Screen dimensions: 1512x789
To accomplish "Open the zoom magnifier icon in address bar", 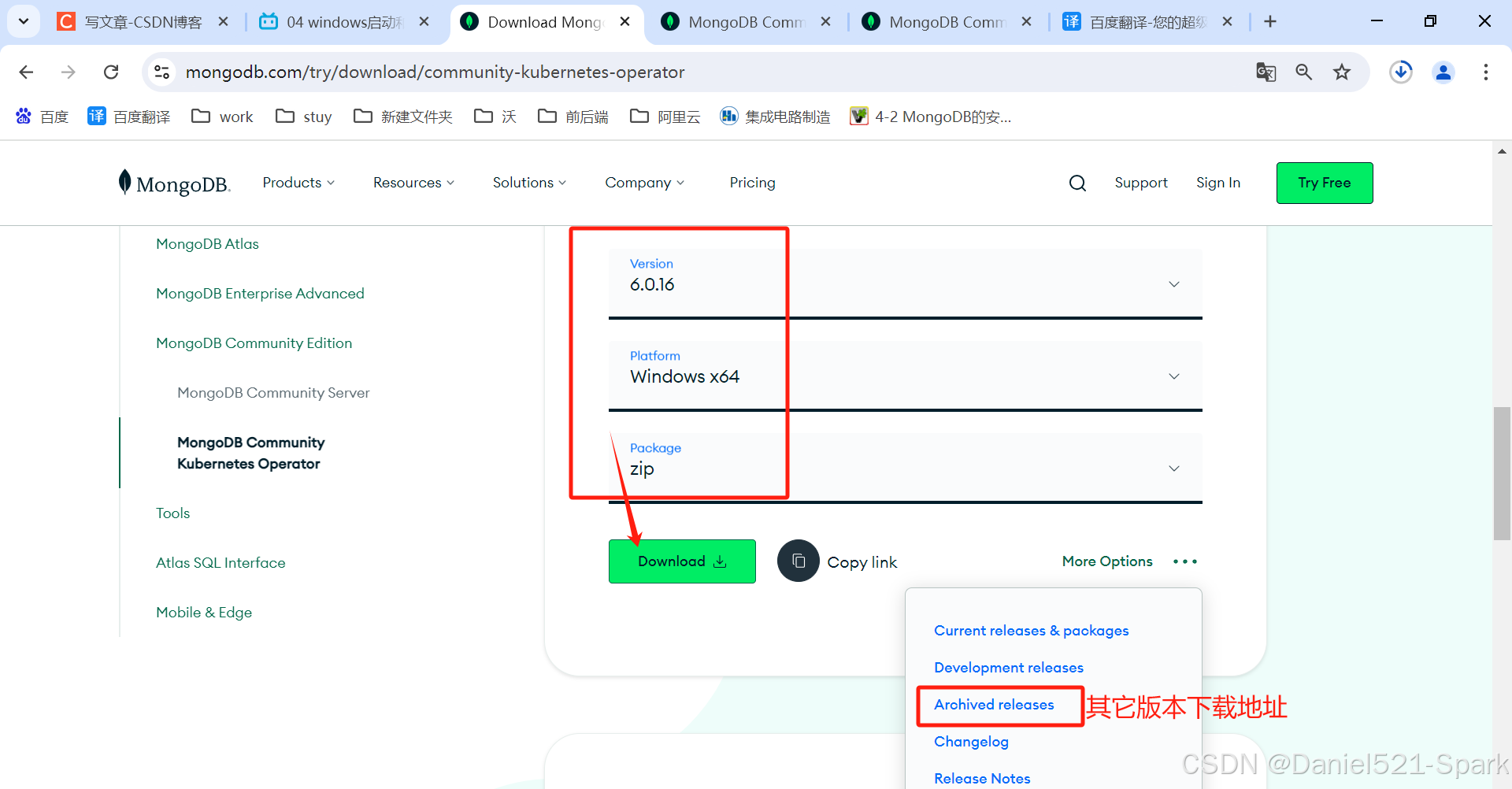I will tap(1304, 72).
